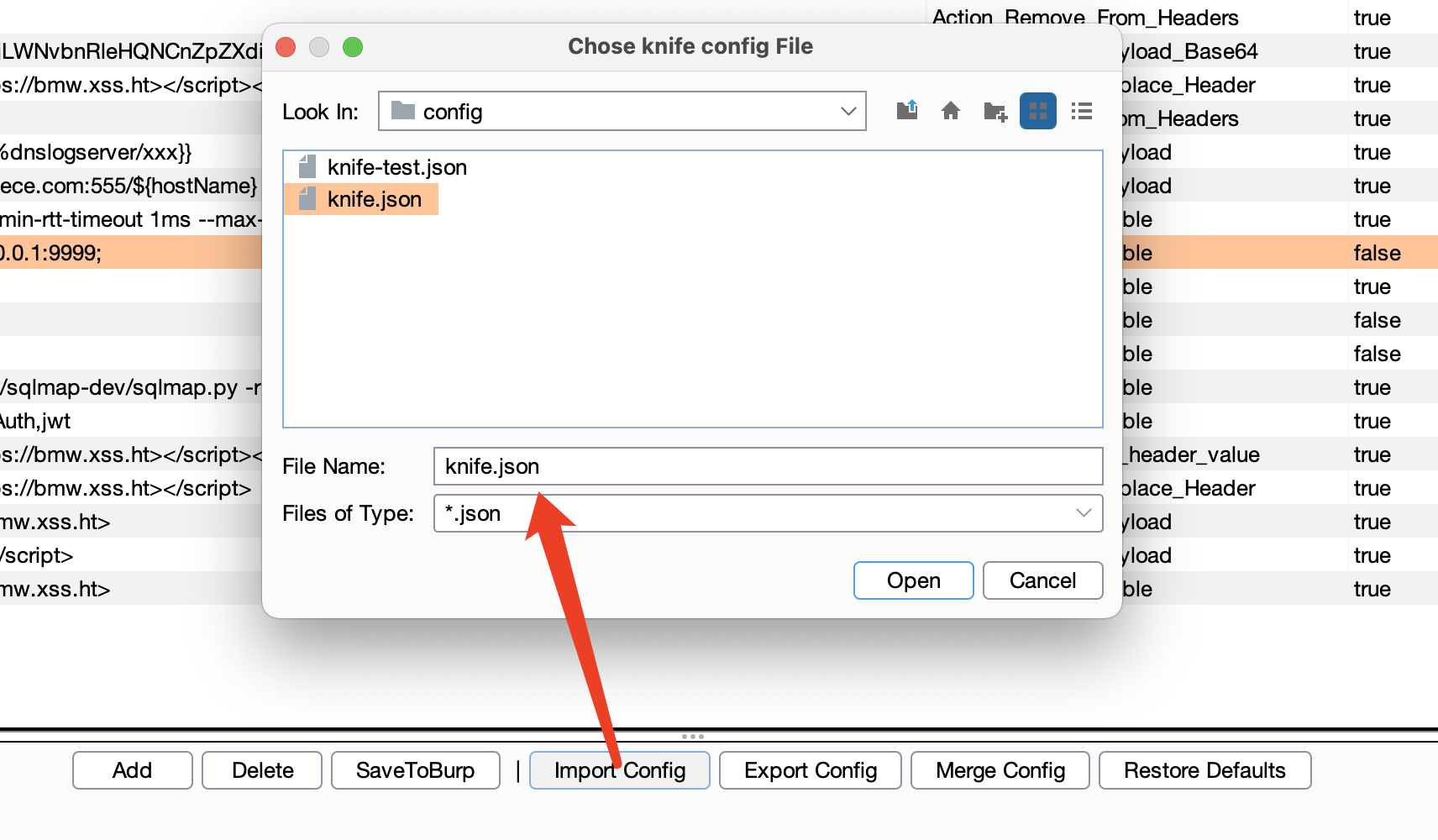The image size is (1438, 840).
Task: Click the config folder icon in Look In
Action: click(403, 111)
